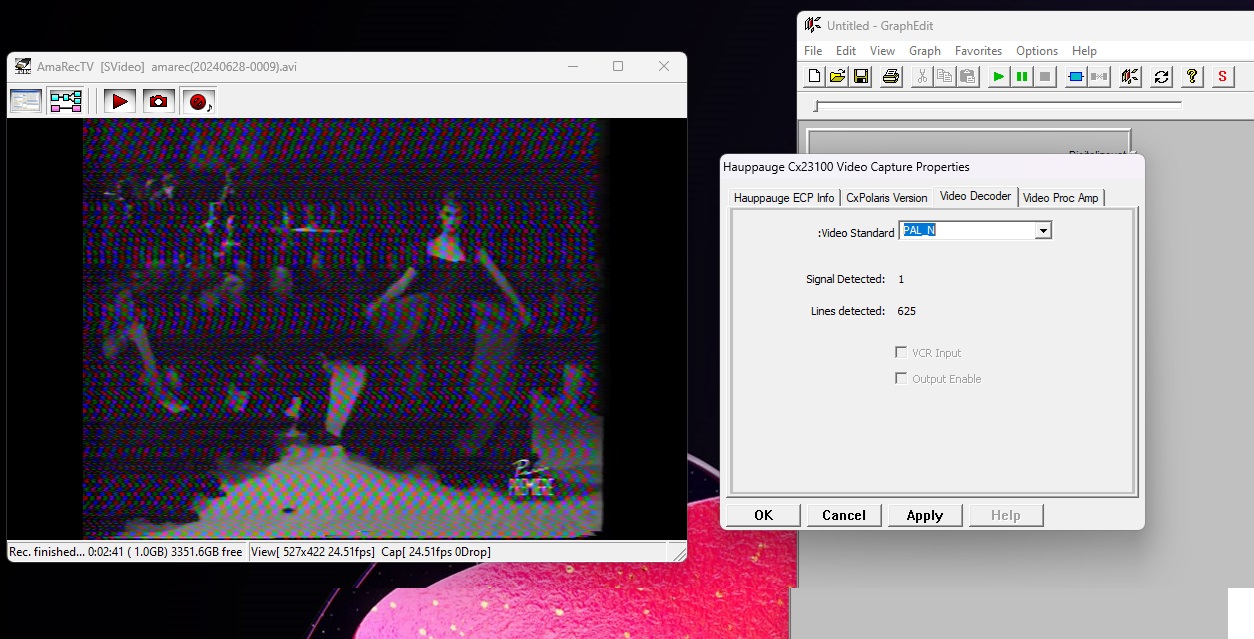Open the View menu in GraphEdit
This screenshot has width=1254, height=639.
click(x=882, y=51)
